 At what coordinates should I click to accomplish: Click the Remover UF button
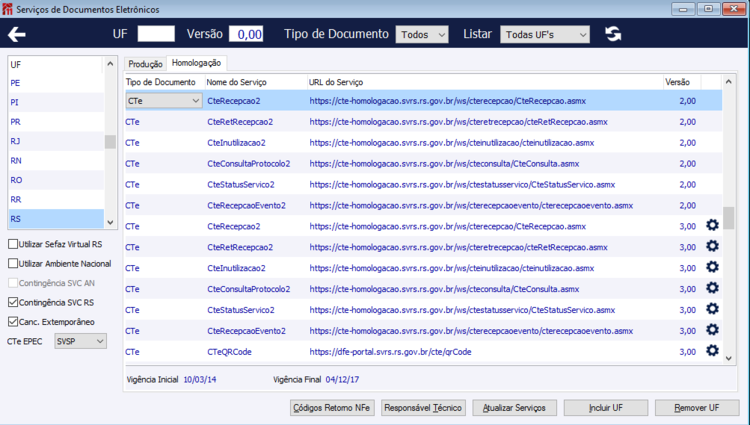[697, 408]
